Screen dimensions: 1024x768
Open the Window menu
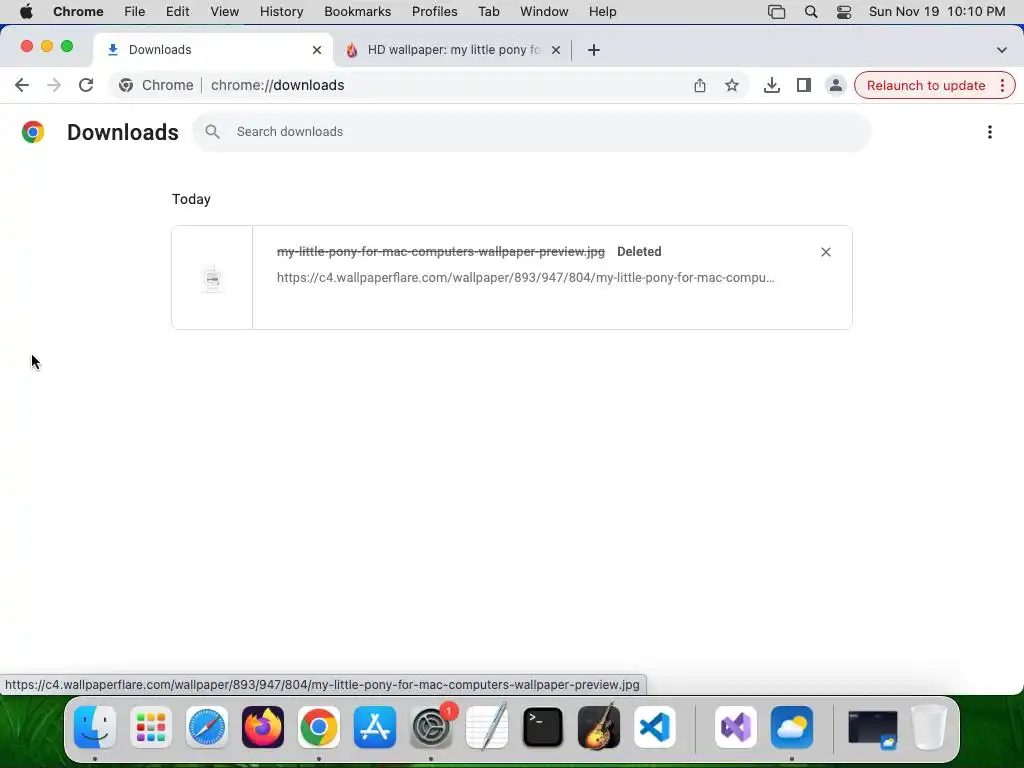click(x=544, y=12)
